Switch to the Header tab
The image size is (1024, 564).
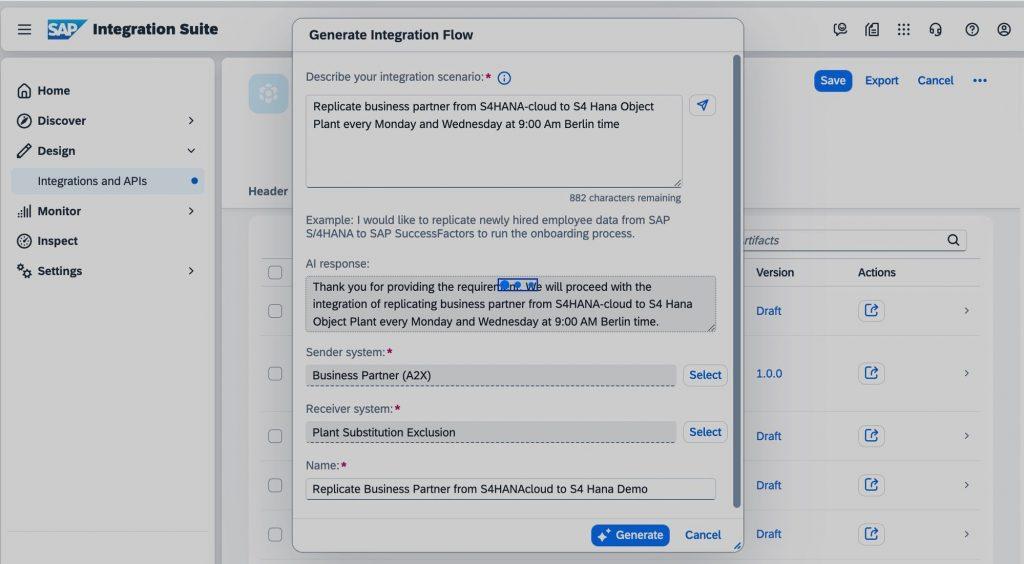268,191
